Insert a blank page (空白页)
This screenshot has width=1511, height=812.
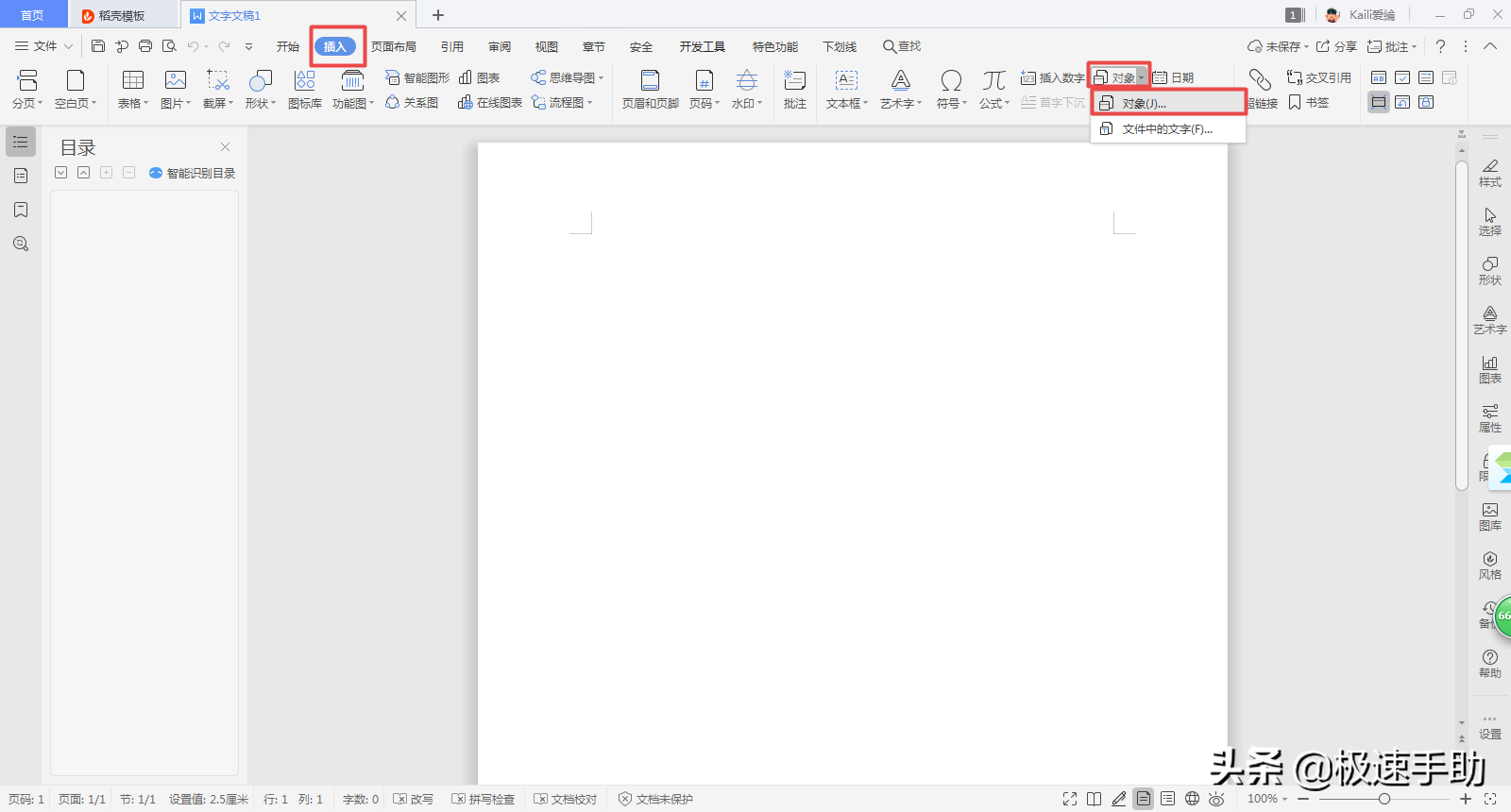pyautogui.click(x=76, y=90)
